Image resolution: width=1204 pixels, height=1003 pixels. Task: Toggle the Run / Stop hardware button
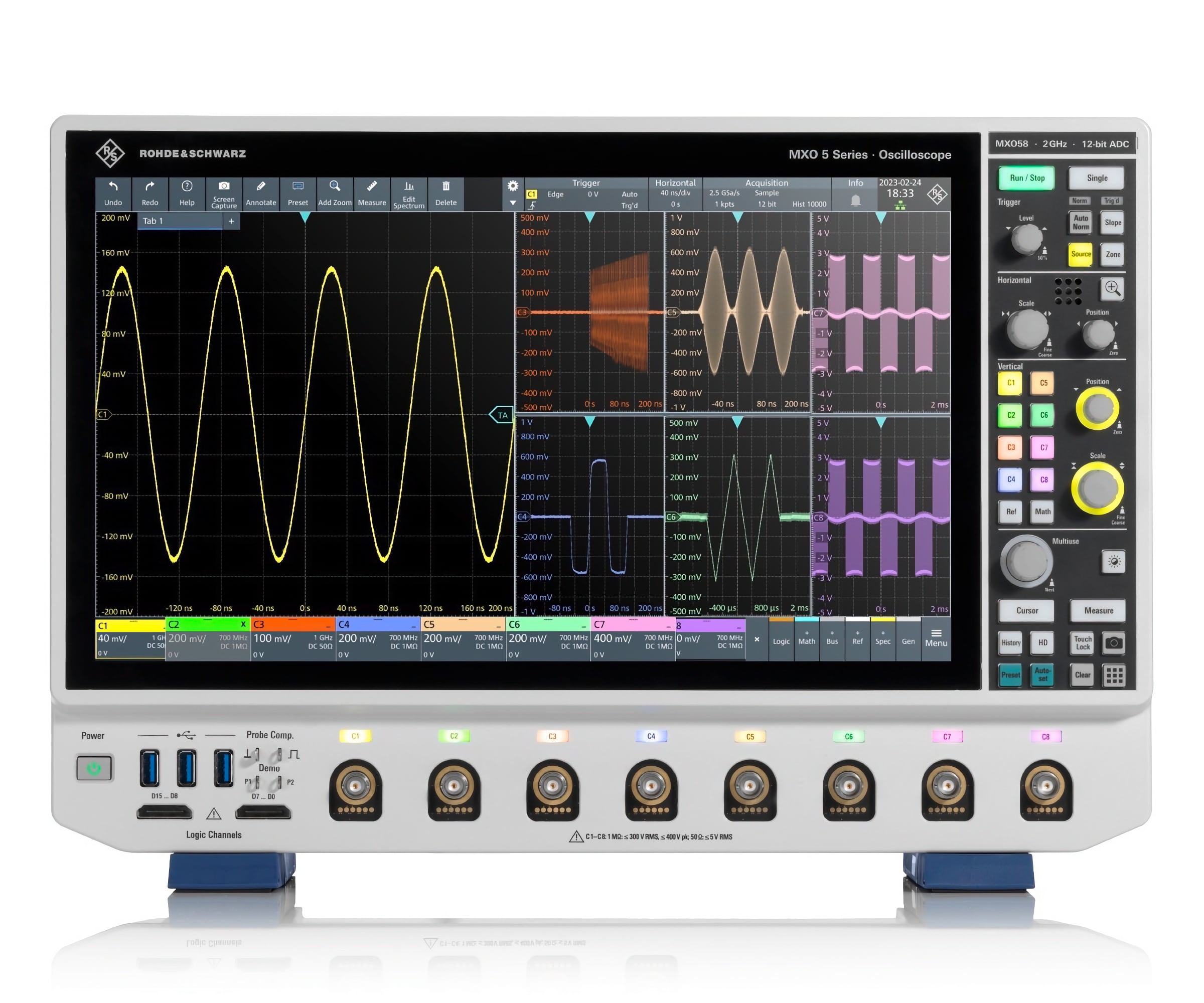click(x=1027, y=178)
